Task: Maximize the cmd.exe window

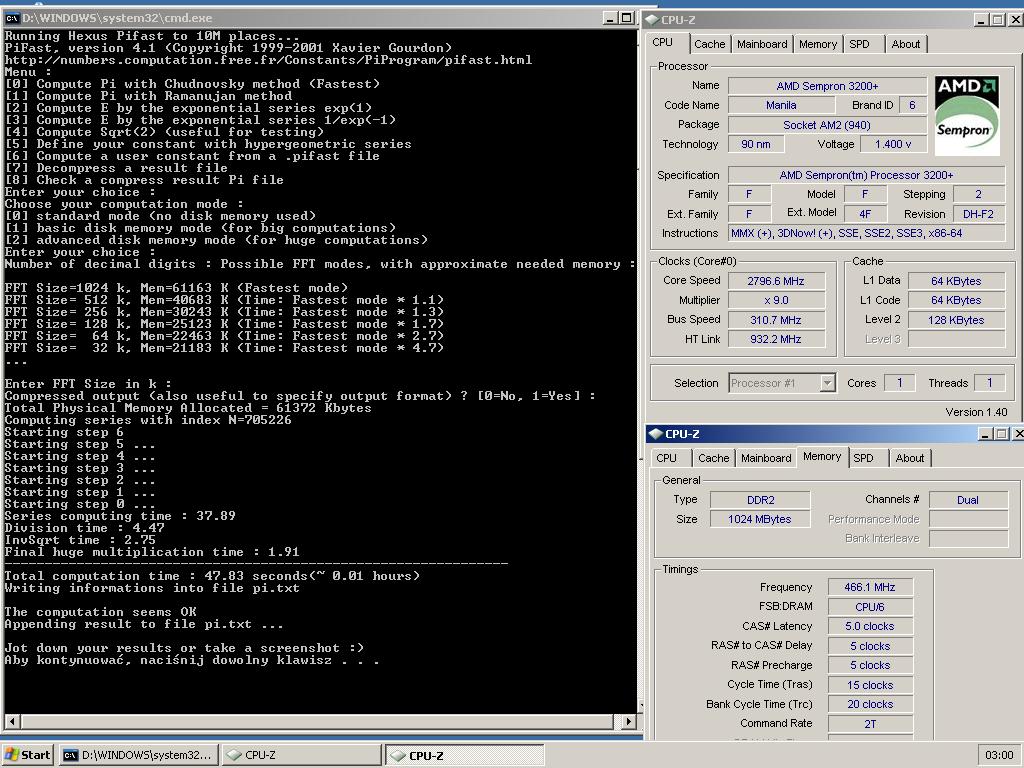Action: tap(626, 18)
